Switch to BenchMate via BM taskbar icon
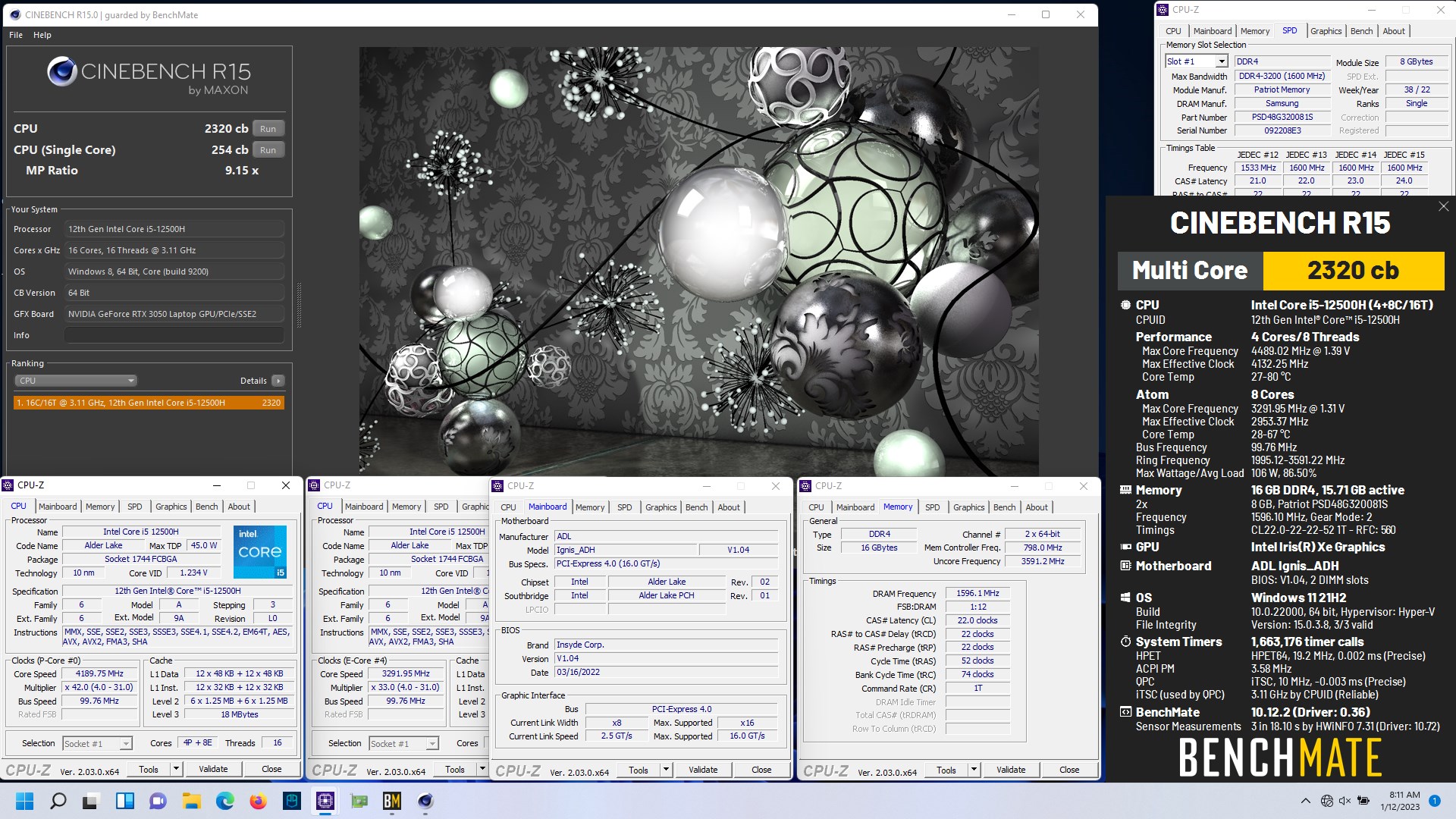 [392, 801]
